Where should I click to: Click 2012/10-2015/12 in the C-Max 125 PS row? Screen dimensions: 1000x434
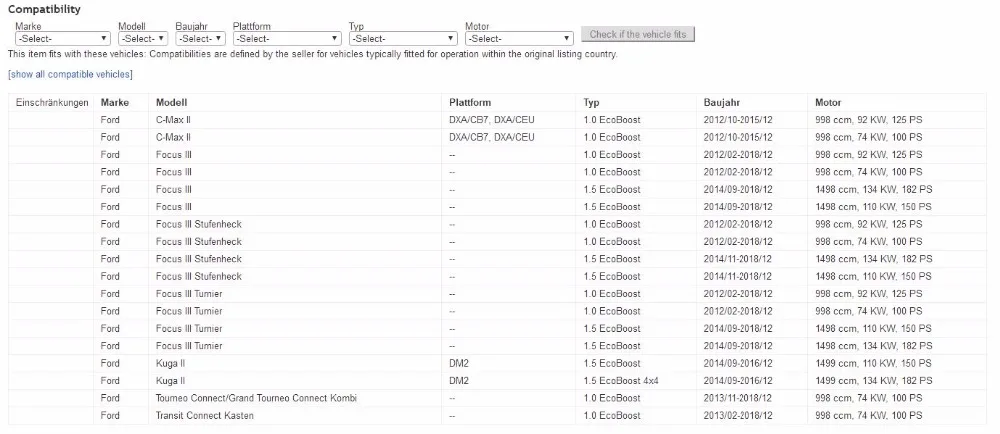[x=738, y=120]
